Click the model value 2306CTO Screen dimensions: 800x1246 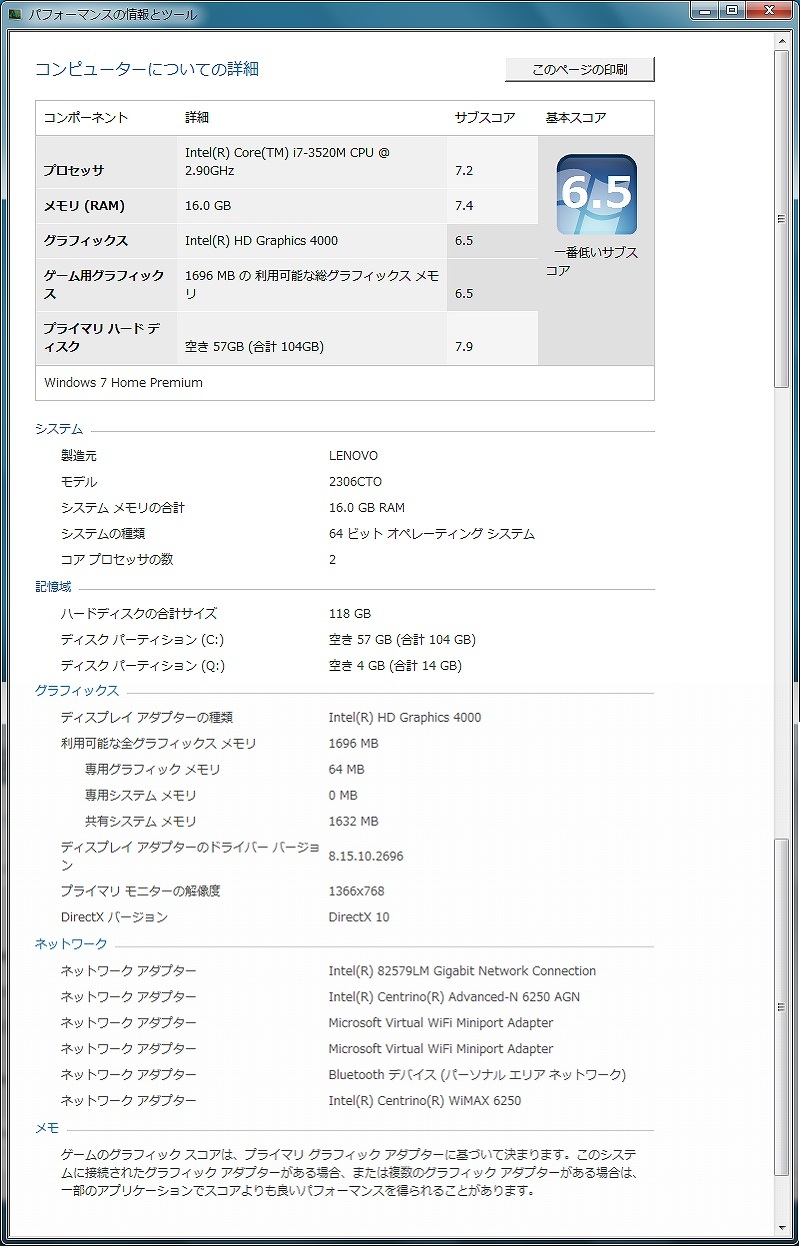[x=355, y=482]
